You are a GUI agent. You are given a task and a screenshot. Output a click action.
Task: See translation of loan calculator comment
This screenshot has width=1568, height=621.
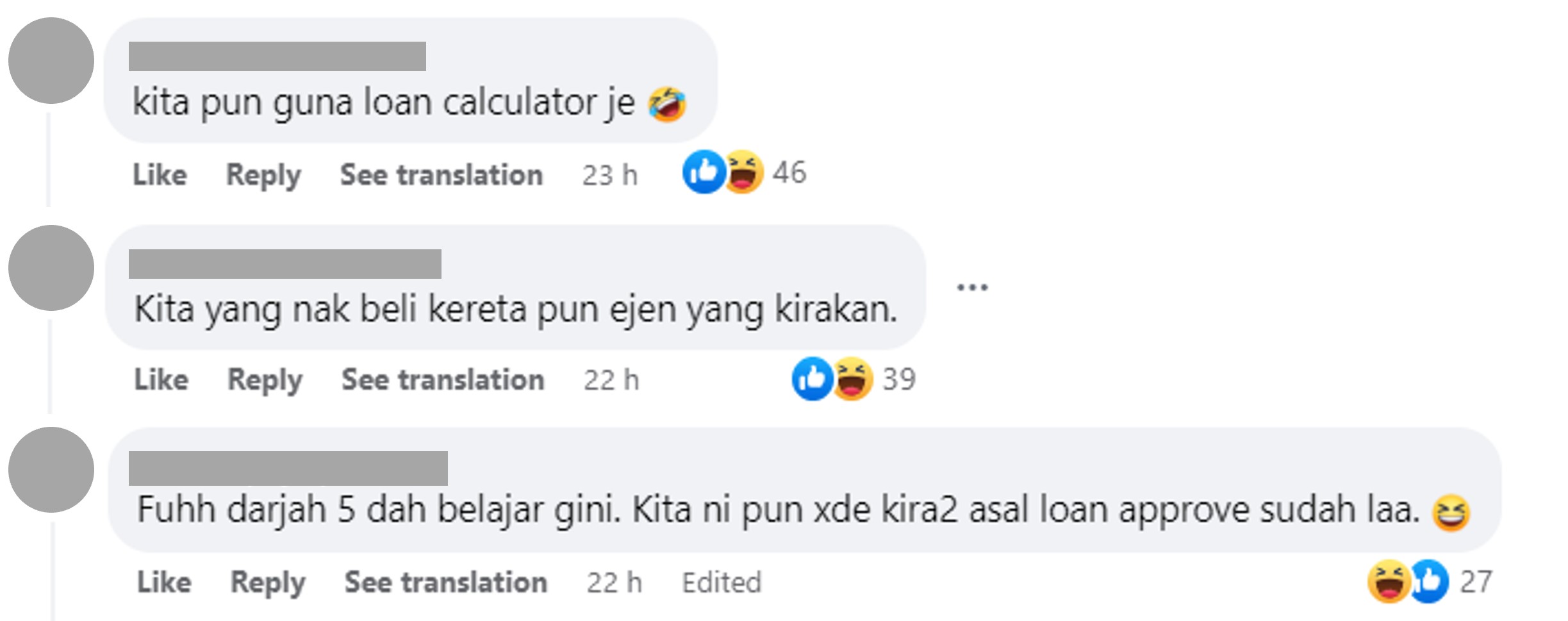pyautogui.click(x=442, y=174)
